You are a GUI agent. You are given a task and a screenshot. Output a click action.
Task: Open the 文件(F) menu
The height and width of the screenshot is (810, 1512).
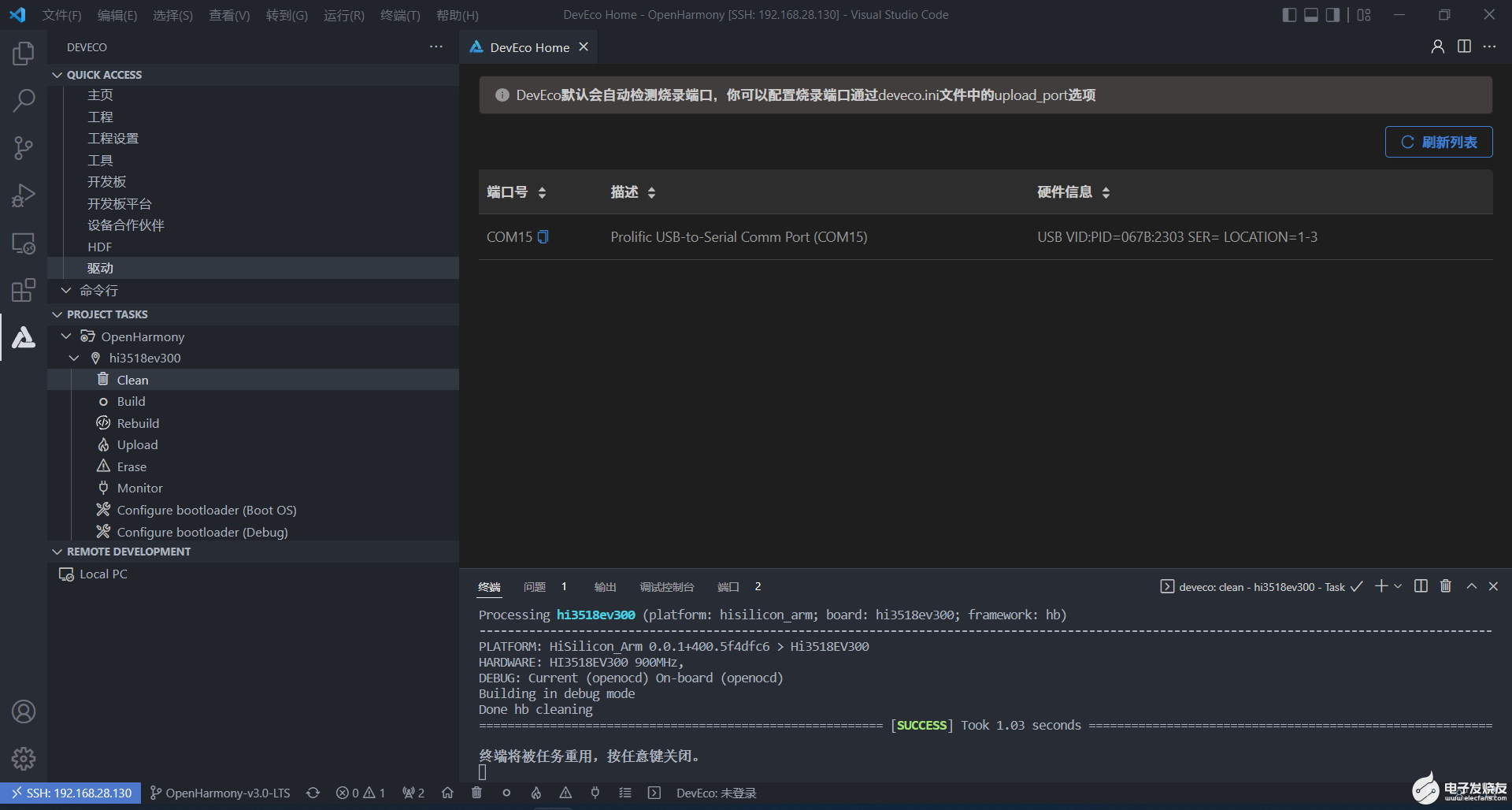click(61, 15)
